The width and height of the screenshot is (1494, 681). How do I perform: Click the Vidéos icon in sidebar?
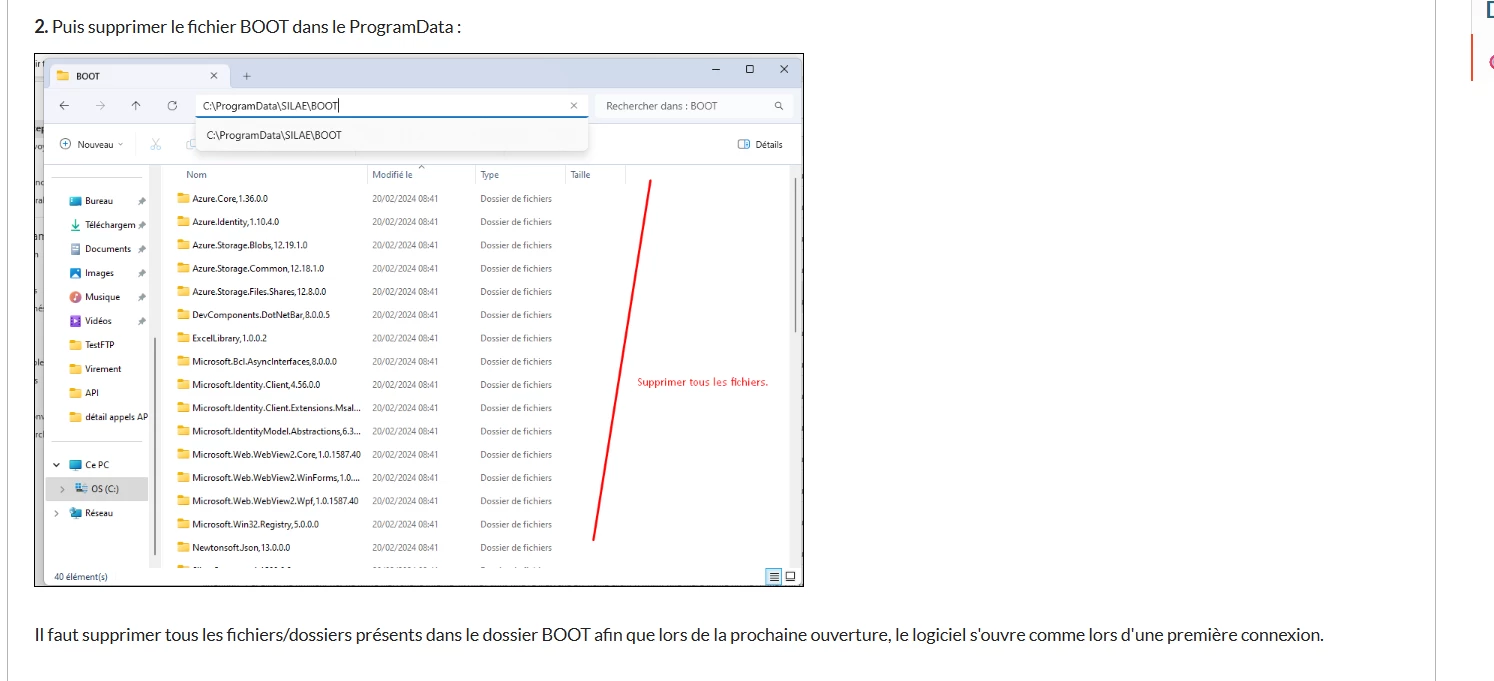click(x=75, y=321)
